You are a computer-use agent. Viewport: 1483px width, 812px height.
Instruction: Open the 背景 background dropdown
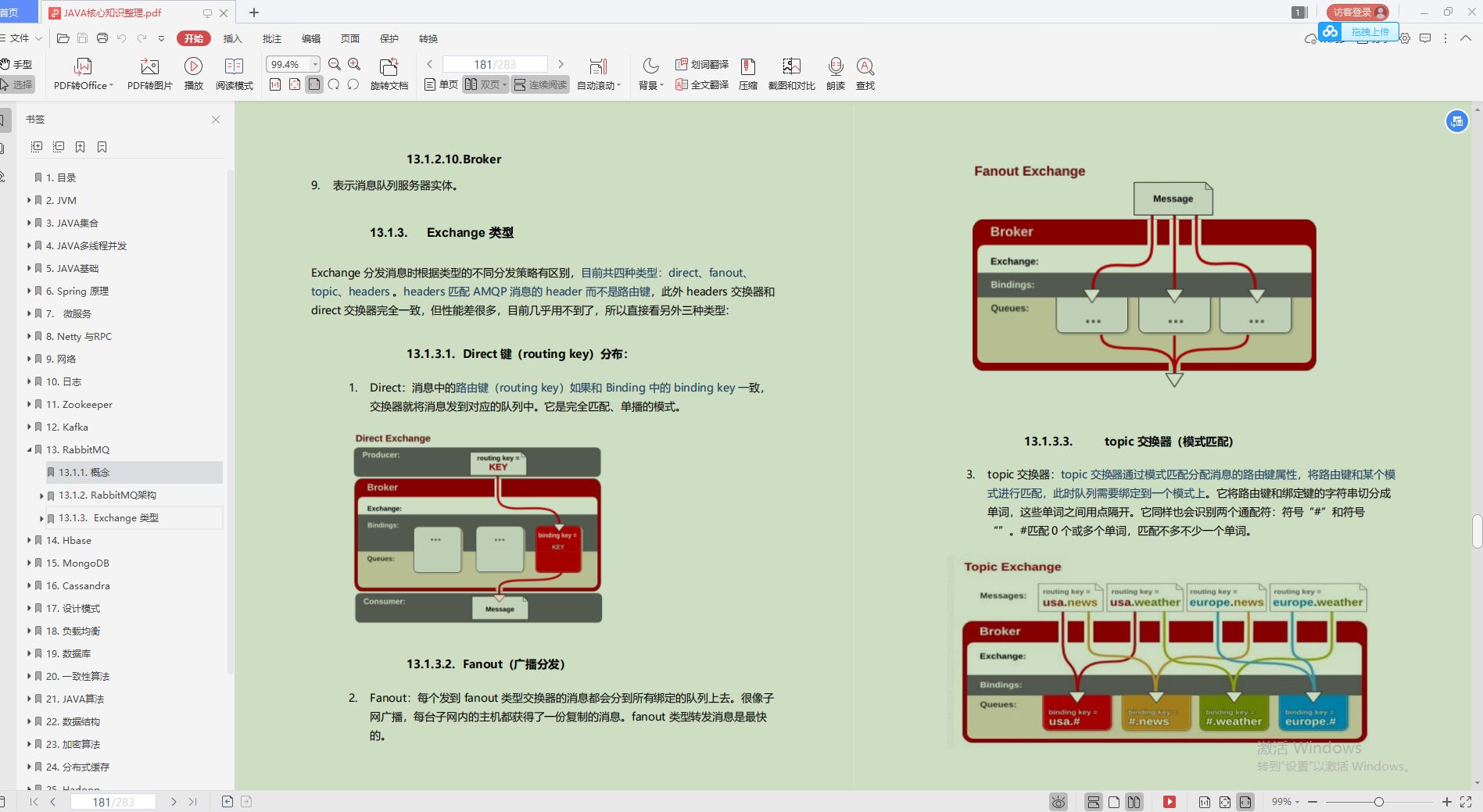650,74
